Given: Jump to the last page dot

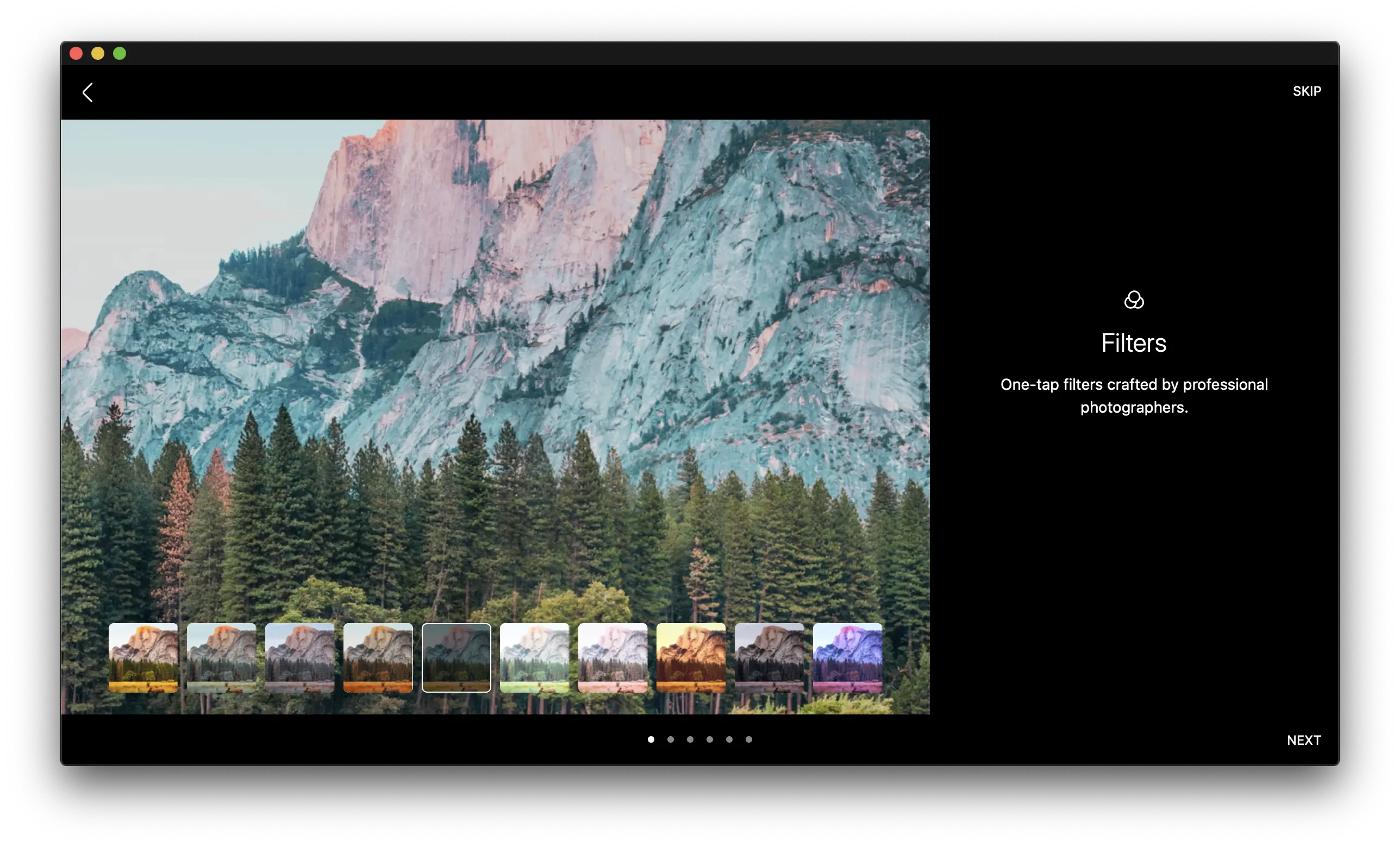Looking at the screenshot, I should point(749,739).
